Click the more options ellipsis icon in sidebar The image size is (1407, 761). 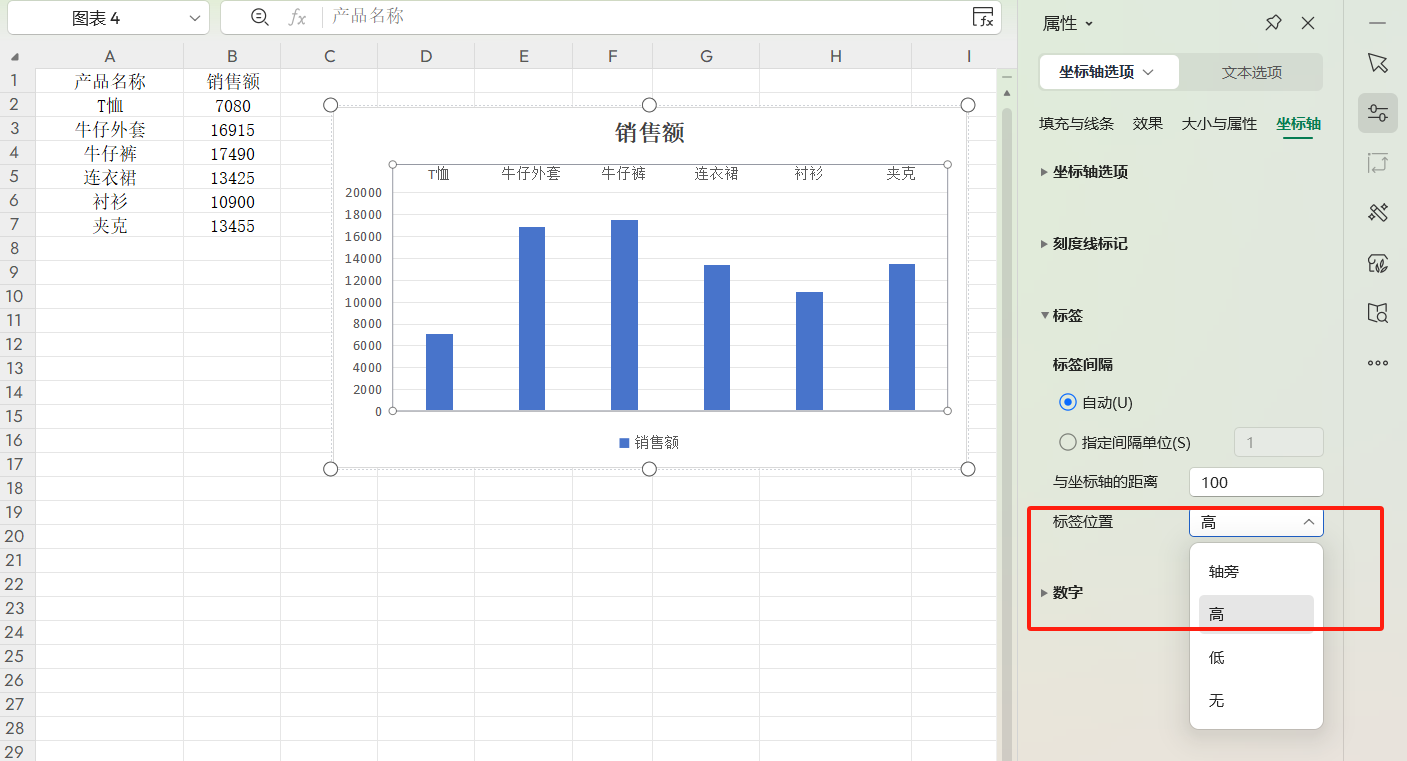(1377, 363)
